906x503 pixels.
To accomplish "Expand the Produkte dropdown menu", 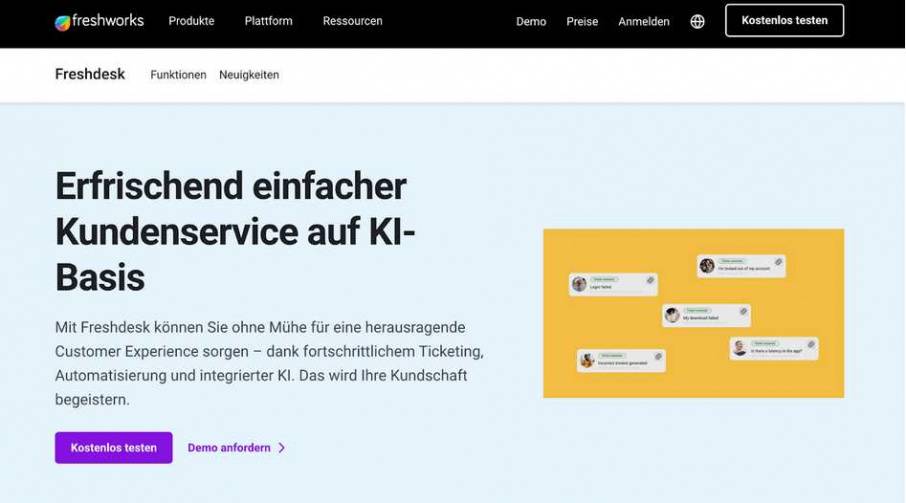I will pyautogui.click(x=191, y=21).
